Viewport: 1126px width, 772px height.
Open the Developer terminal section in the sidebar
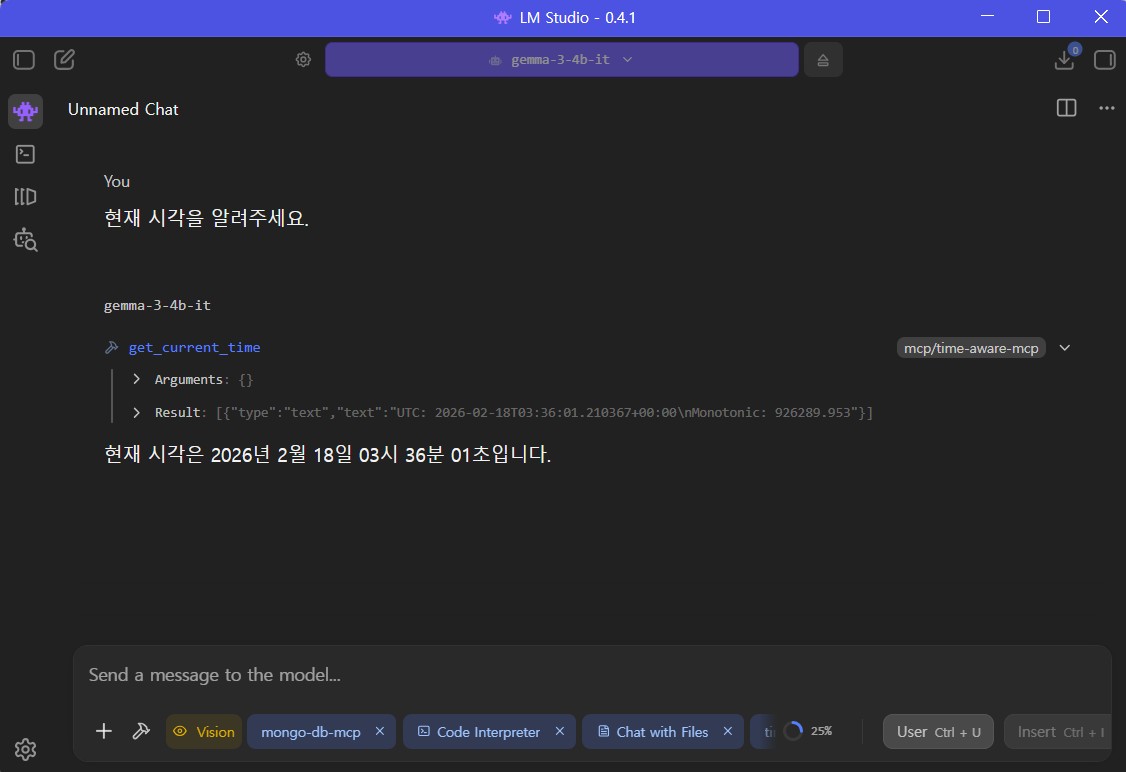25,154
